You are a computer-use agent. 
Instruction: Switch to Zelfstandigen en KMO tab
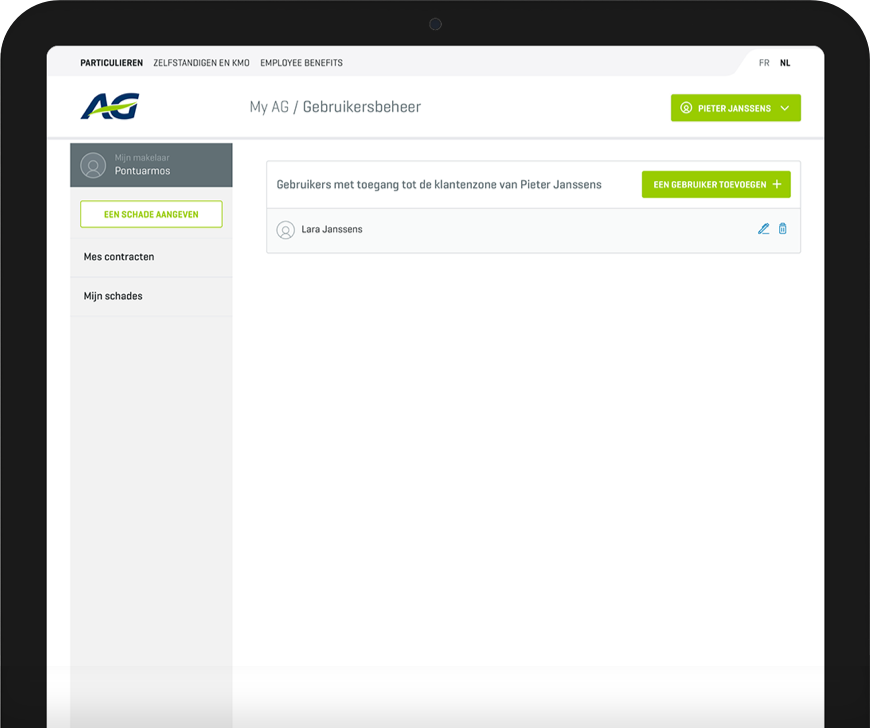[201, 63]
